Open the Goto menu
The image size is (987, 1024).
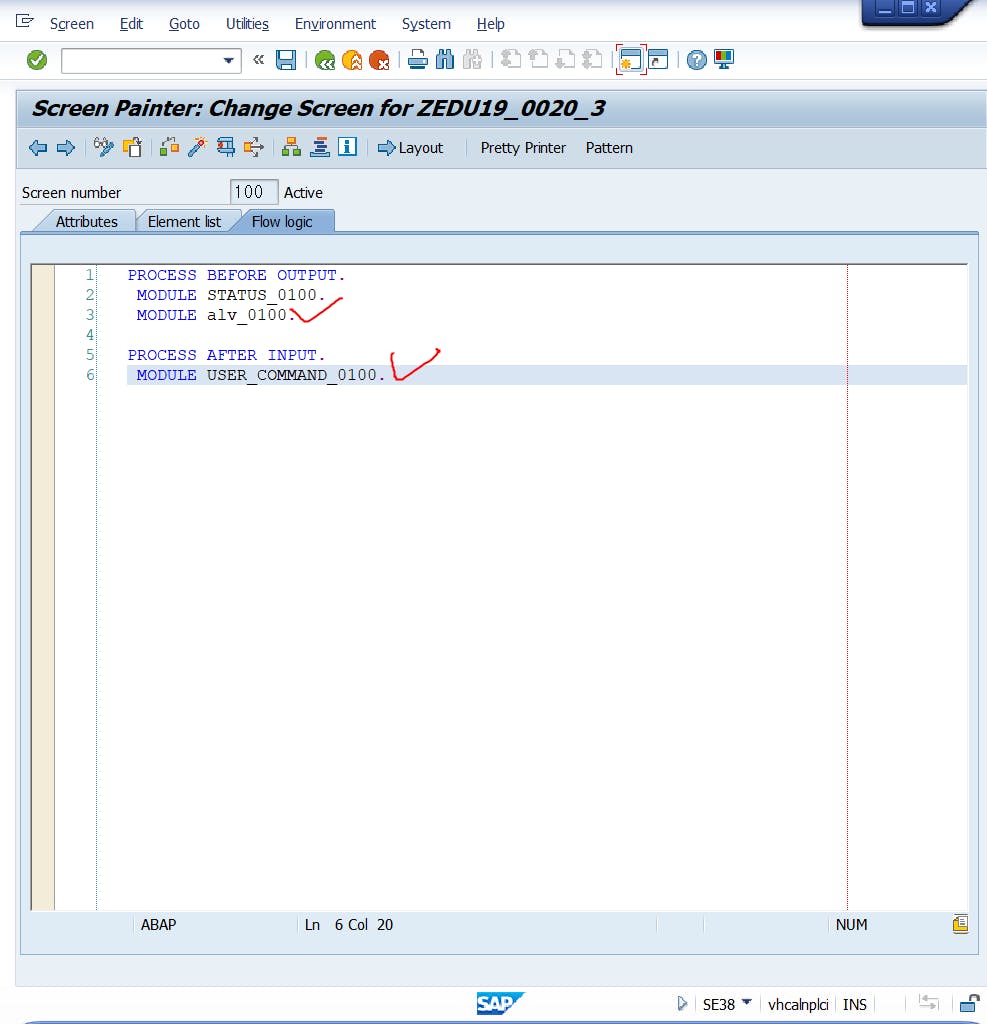click(184, 24)
